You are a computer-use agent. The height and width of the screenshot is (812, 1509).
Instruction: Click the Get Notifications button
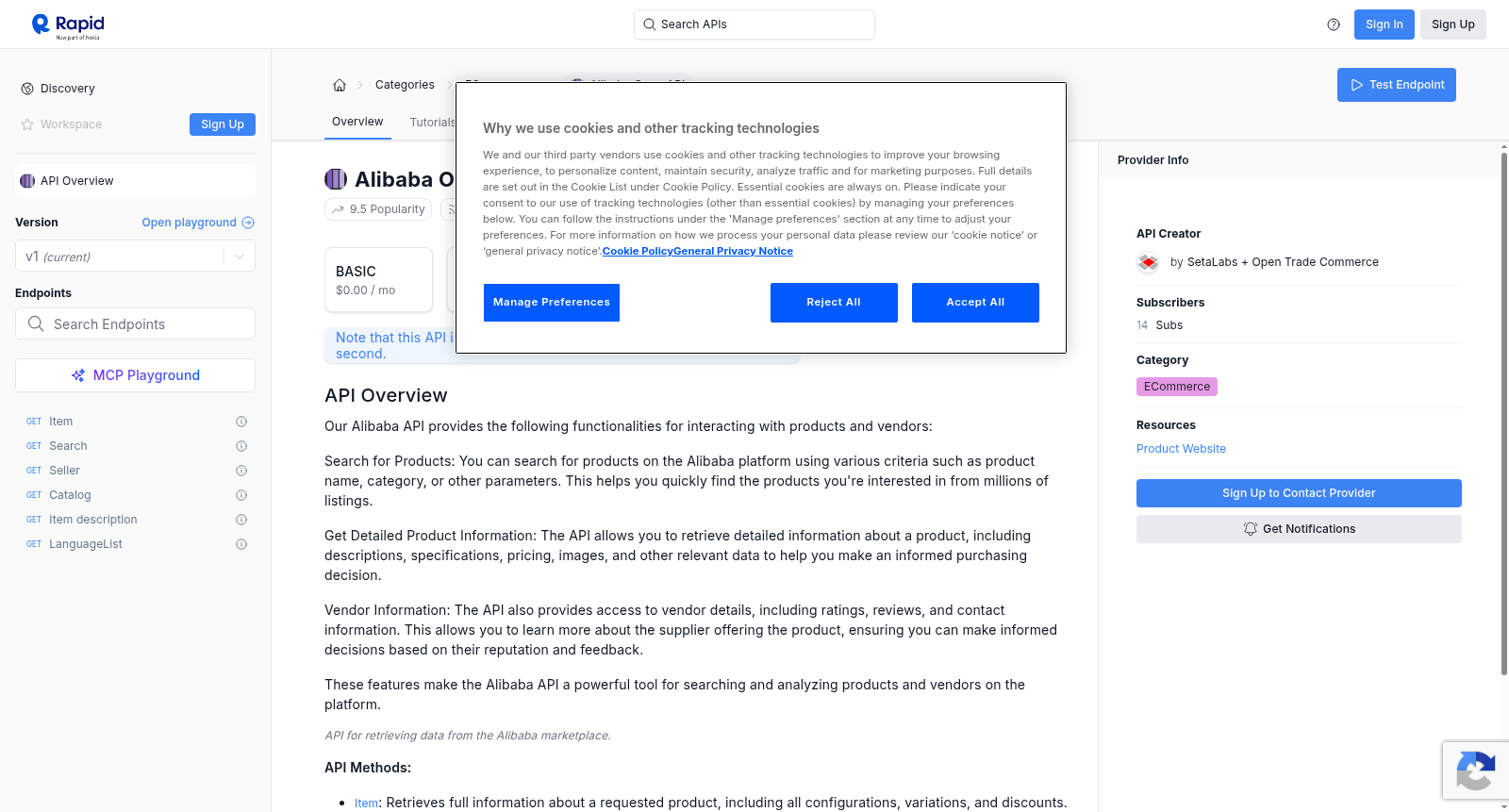pos(1299,529)
